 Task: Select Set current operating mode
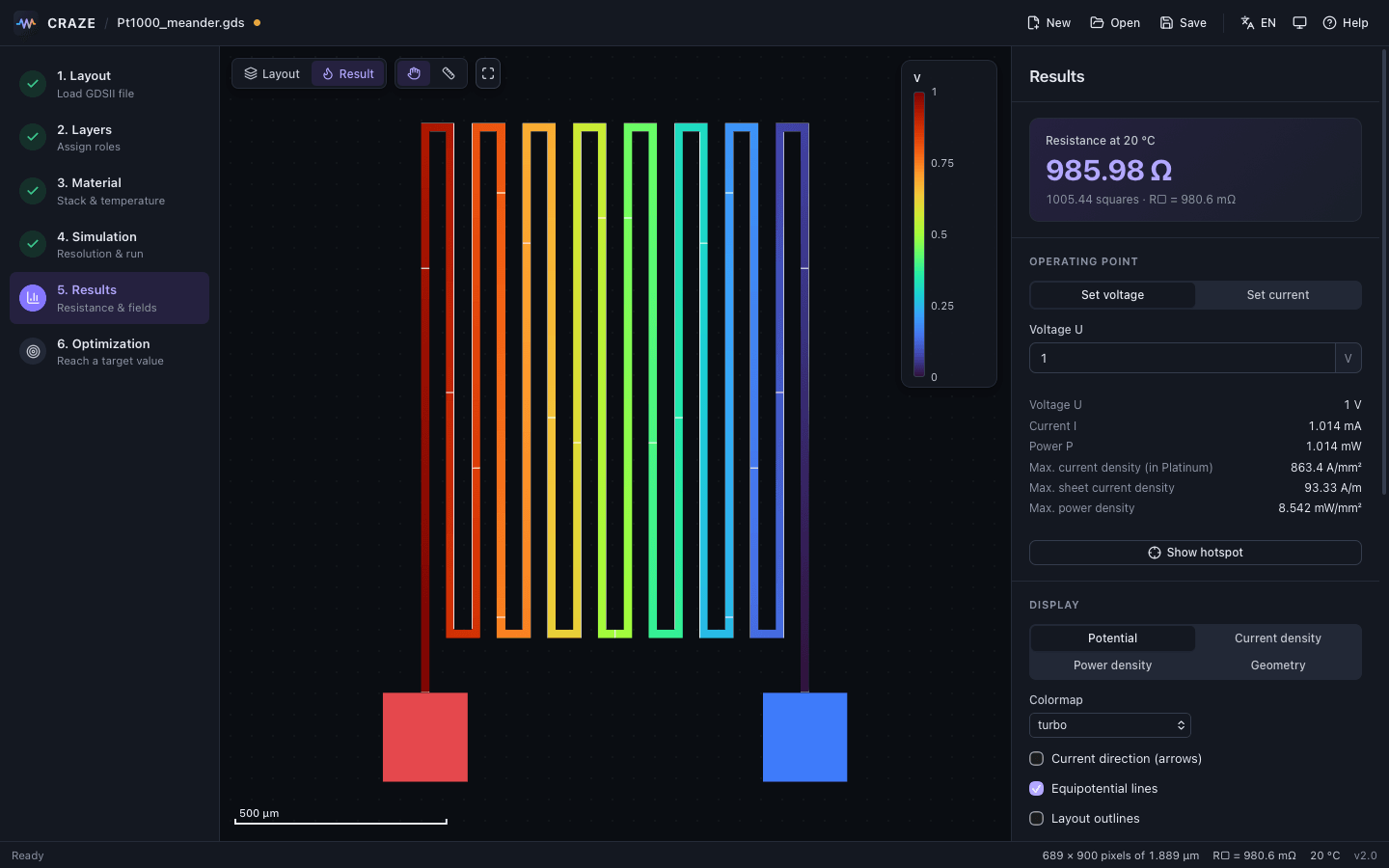[1278, 295]
